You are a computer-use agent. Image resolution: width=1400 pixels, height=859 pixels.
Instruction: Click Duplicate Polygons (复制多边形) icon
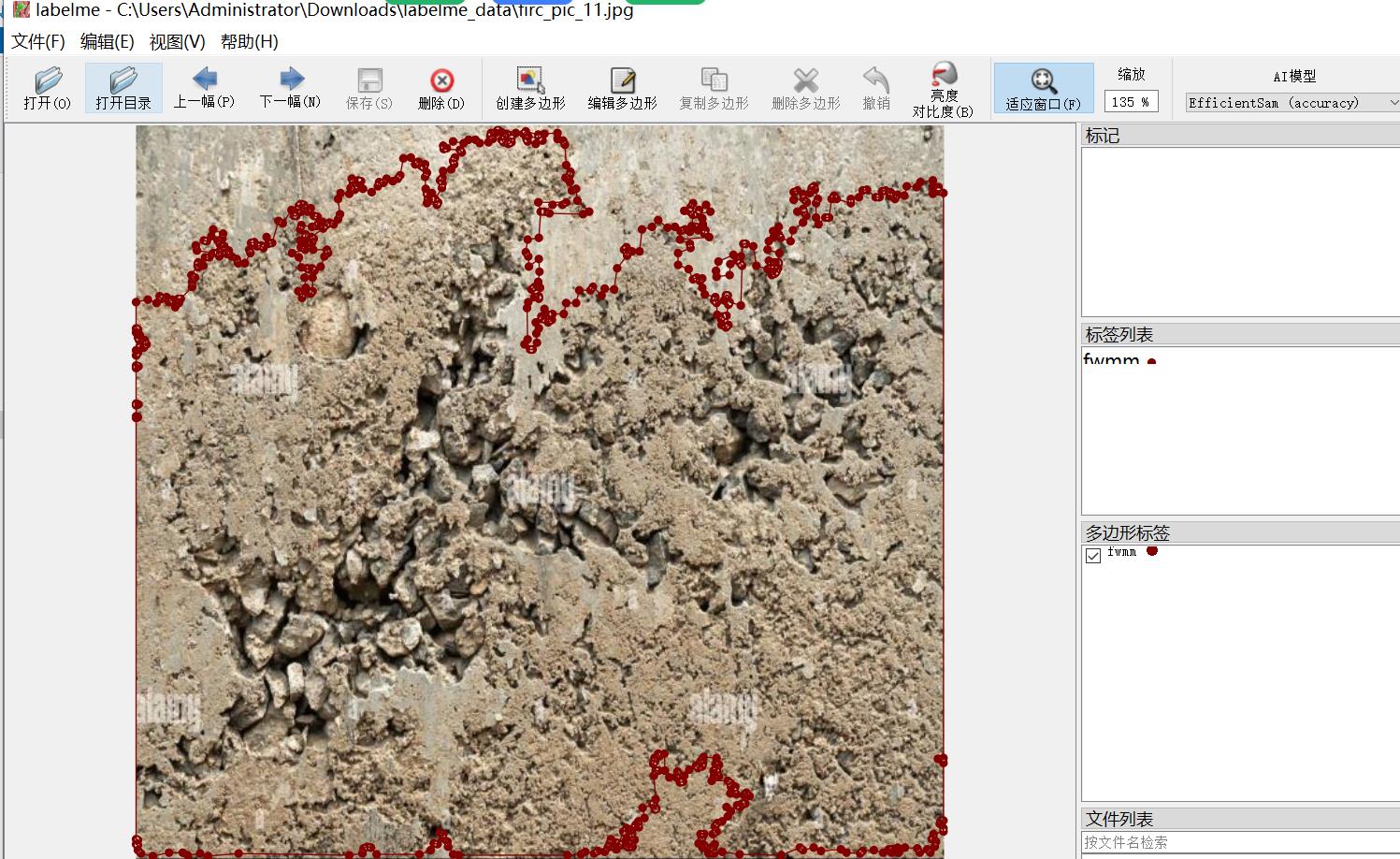[714, 89]
